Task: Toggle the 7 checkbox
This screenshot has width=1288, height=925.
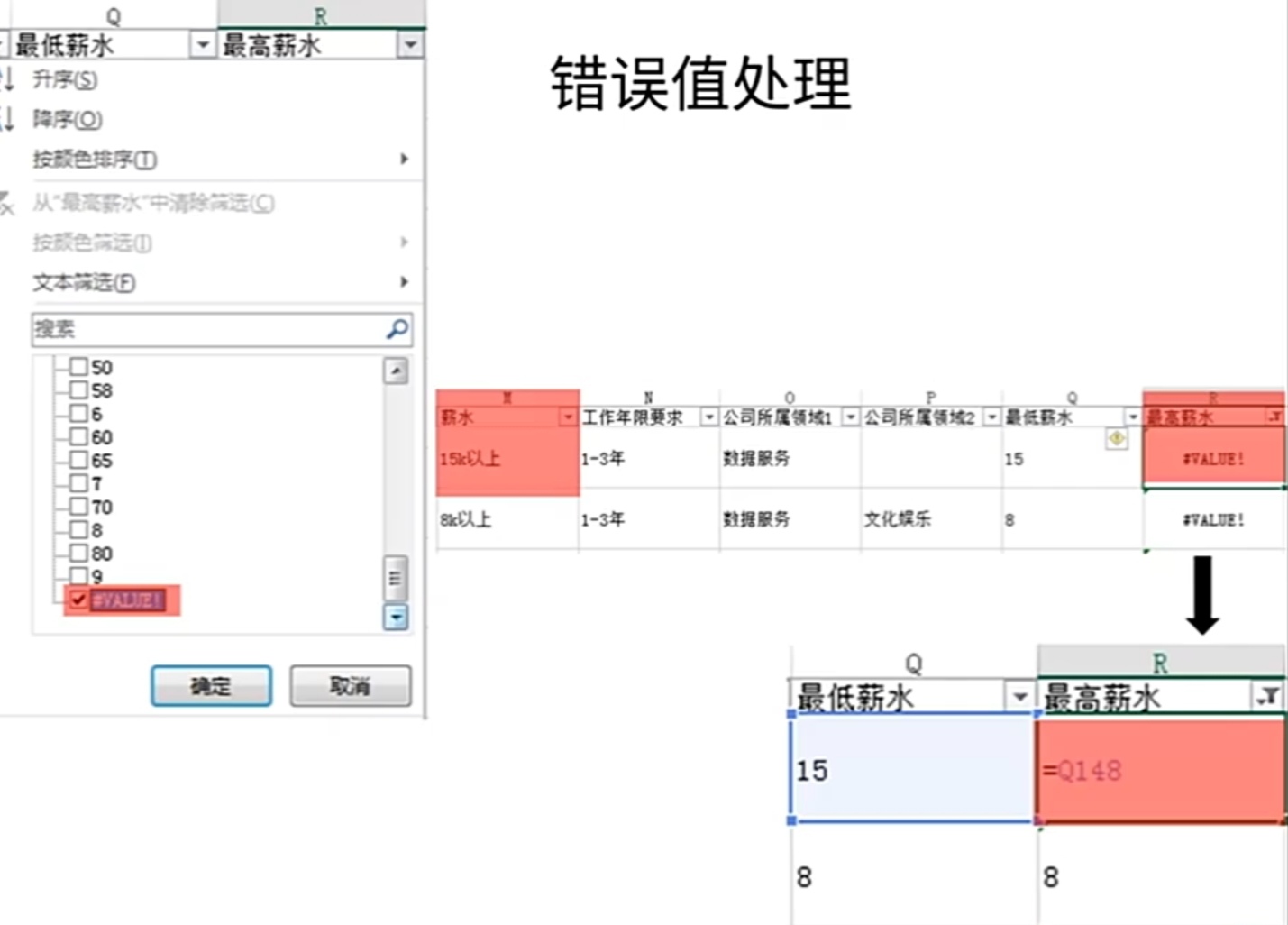Action: point(79,484)
